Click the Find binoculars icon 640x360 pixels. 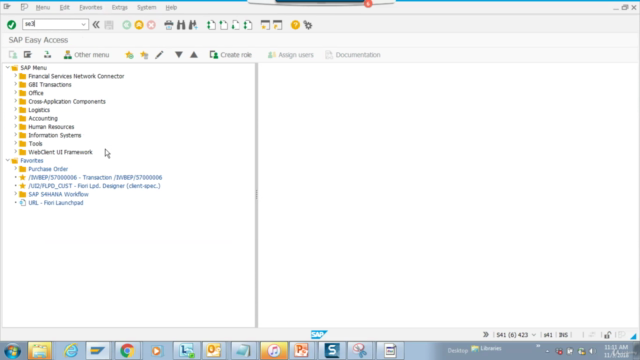pos(181,25)
